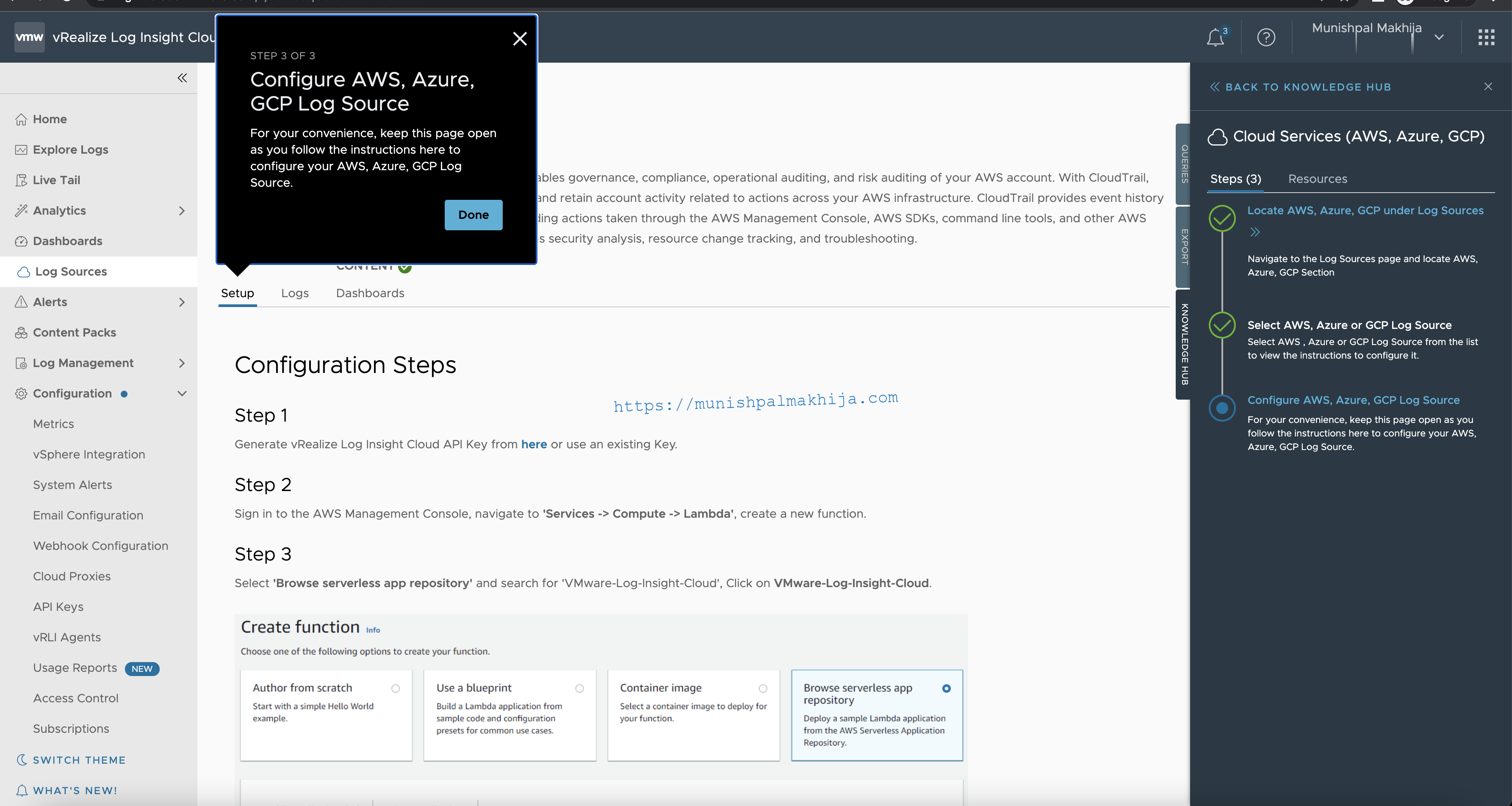Click the Log Management icon
The height and width of the screenshot is (806, 1512).
(21, 363)
